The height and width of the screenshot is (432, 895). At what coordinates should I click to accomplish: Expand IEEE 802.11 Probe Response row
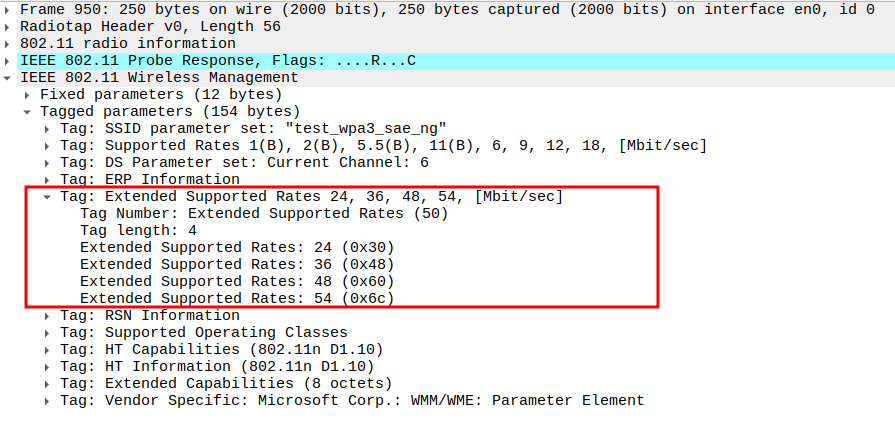[9, 61]
